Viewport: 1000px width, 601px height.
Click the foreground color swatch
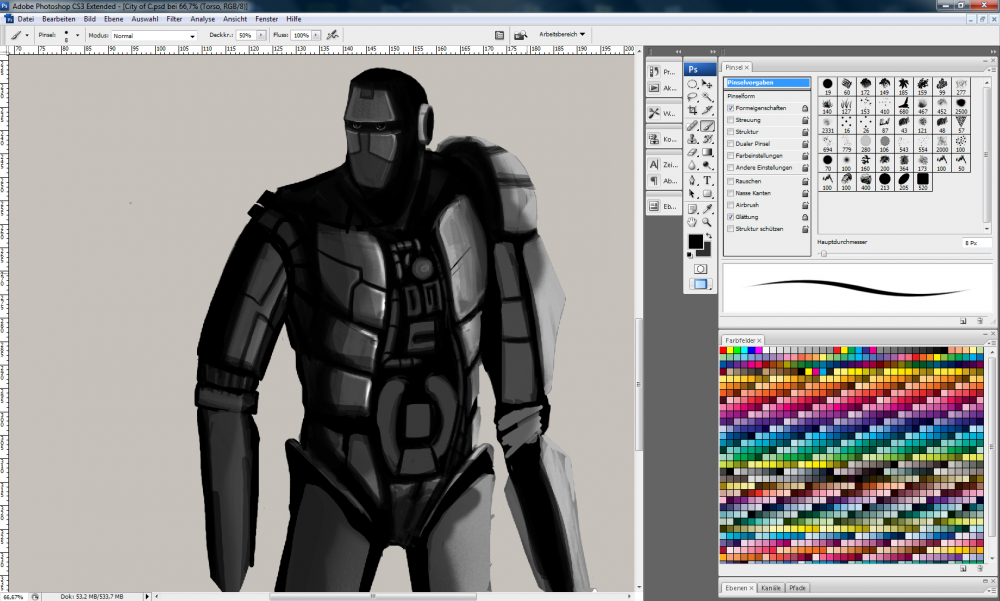694,242
